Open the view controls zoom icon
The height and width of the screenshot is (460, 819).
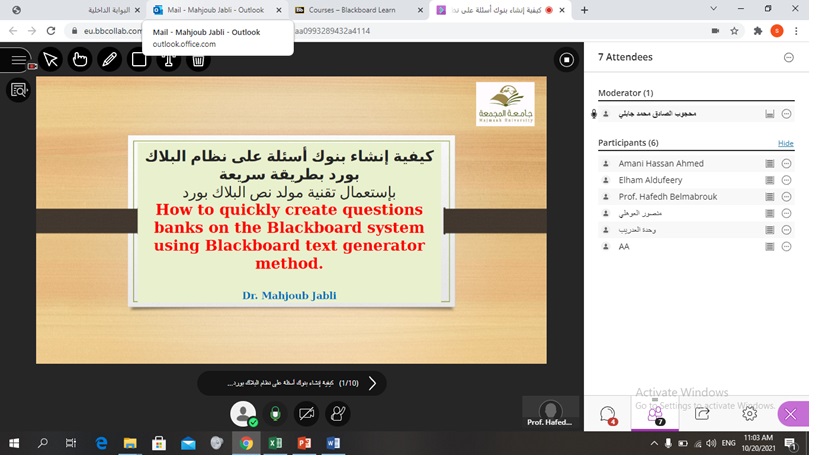[18, 90]
